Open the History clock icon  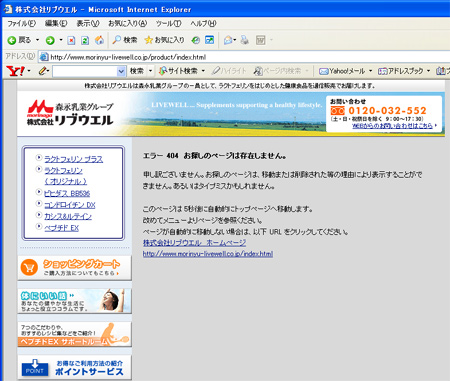click(196, 40)
